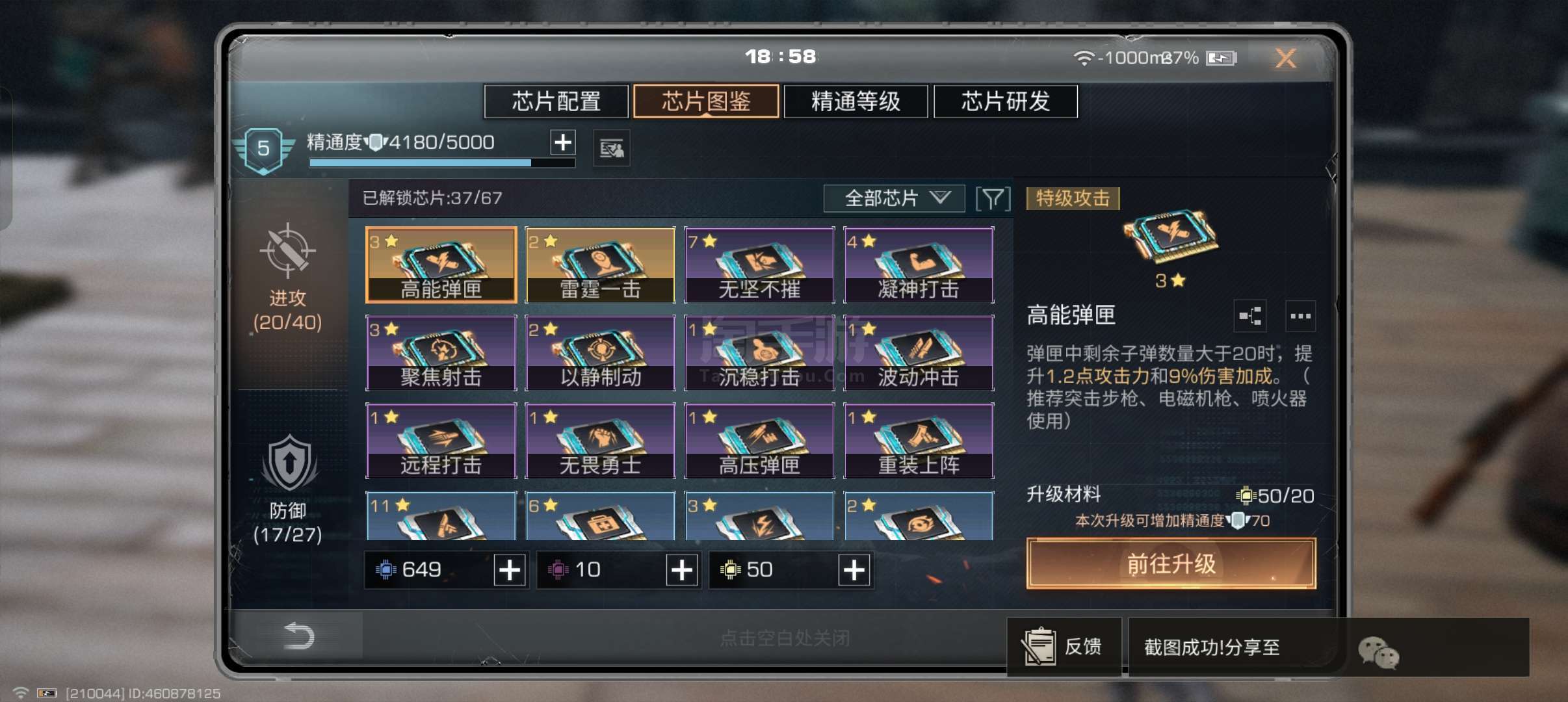This screenshot has height=702, width=1568.
Task: Click the plus button next to 精通度
Action: coord(563,142)
